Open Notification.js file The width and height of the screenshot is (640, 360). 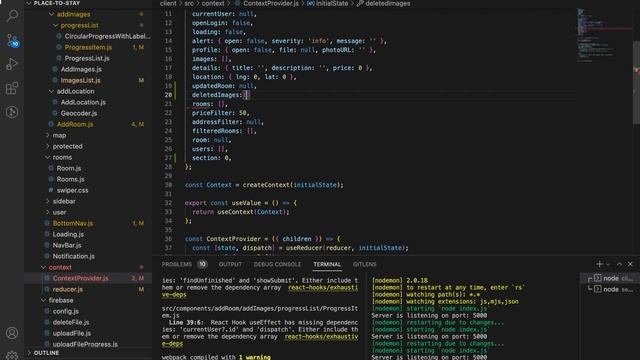(73, 256)
